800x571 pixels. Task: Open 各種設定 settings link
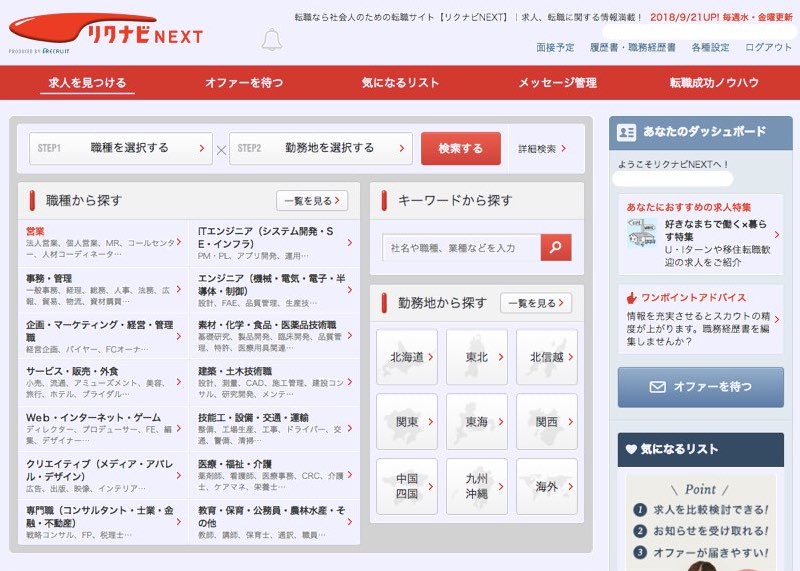coord(710,47)
